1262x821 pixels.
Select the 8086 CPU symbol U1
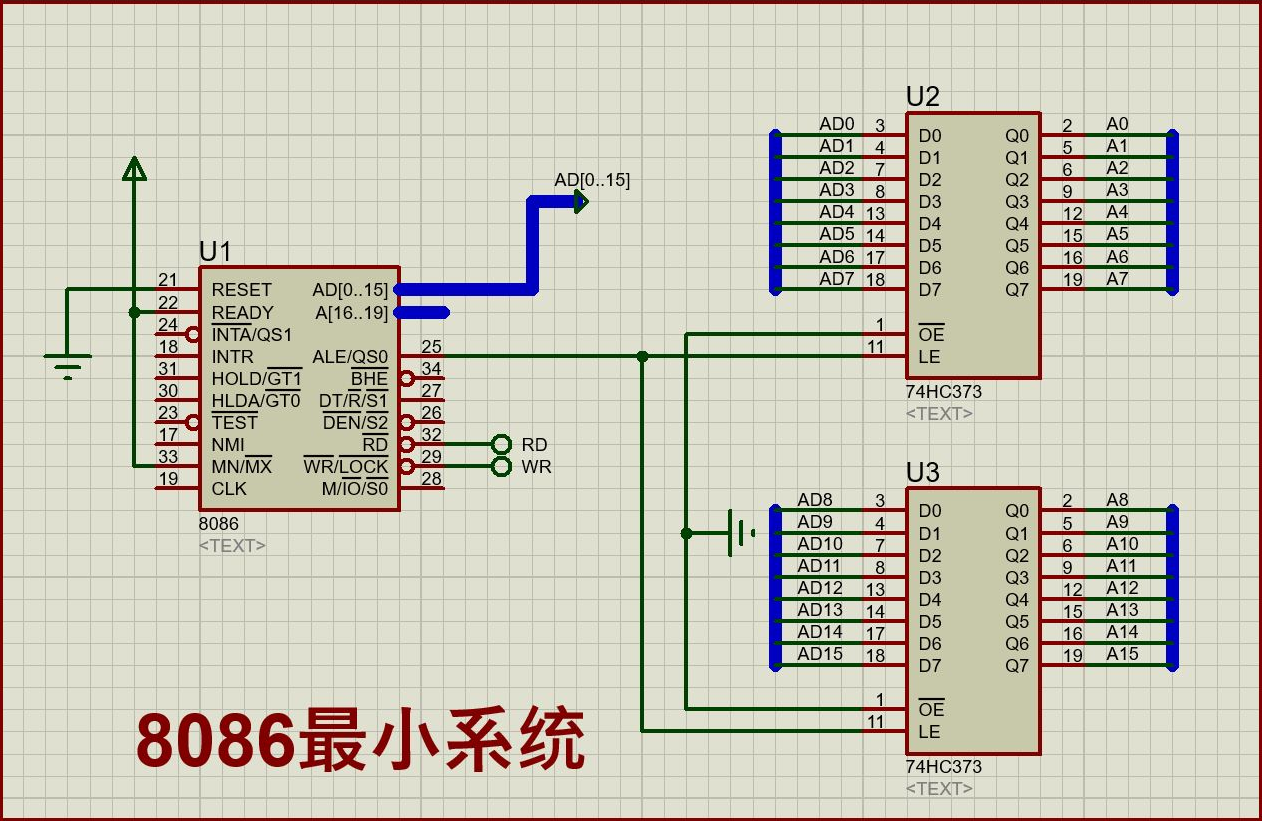point(300,390)
